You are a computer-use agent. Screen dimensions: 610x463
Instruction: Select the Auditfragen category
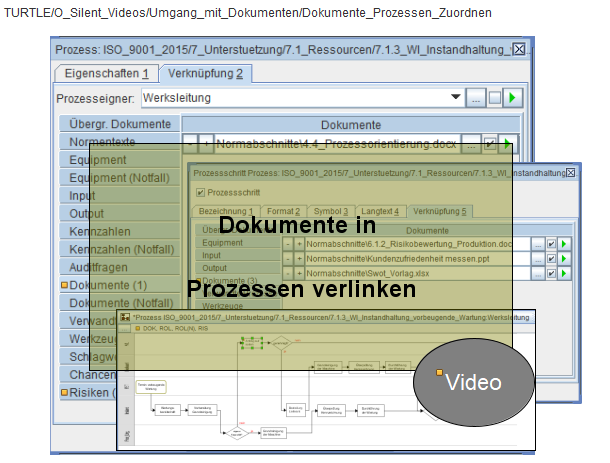click(x=120, y=267)
